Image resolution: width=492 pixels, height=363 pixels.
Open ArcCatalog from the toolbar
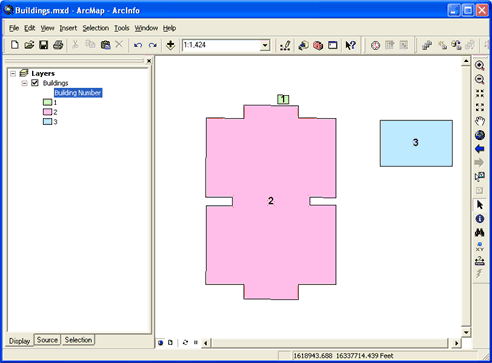[303, 45]
